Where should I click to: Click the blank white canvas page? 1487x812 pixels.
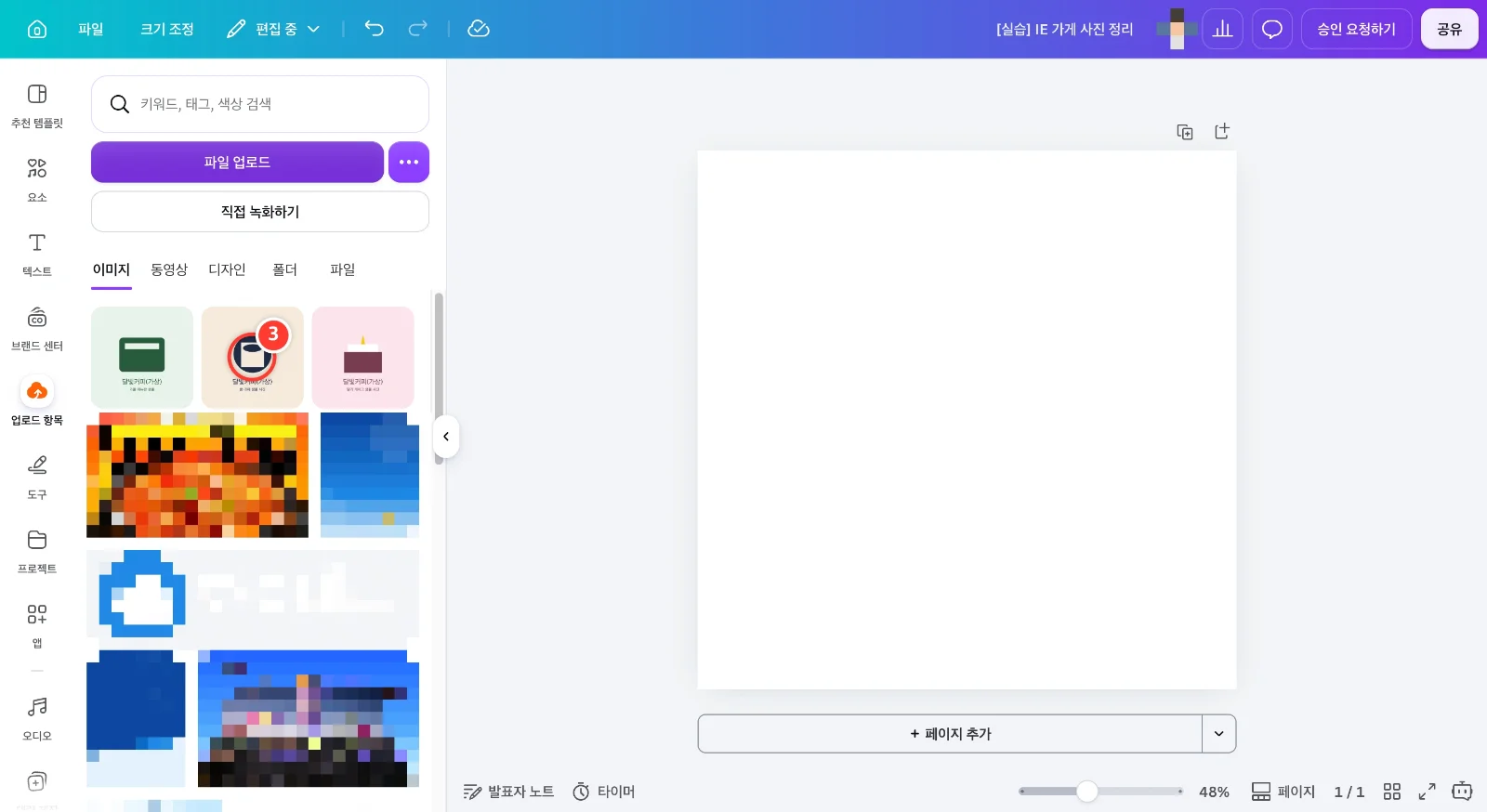(x=967, y=420)
